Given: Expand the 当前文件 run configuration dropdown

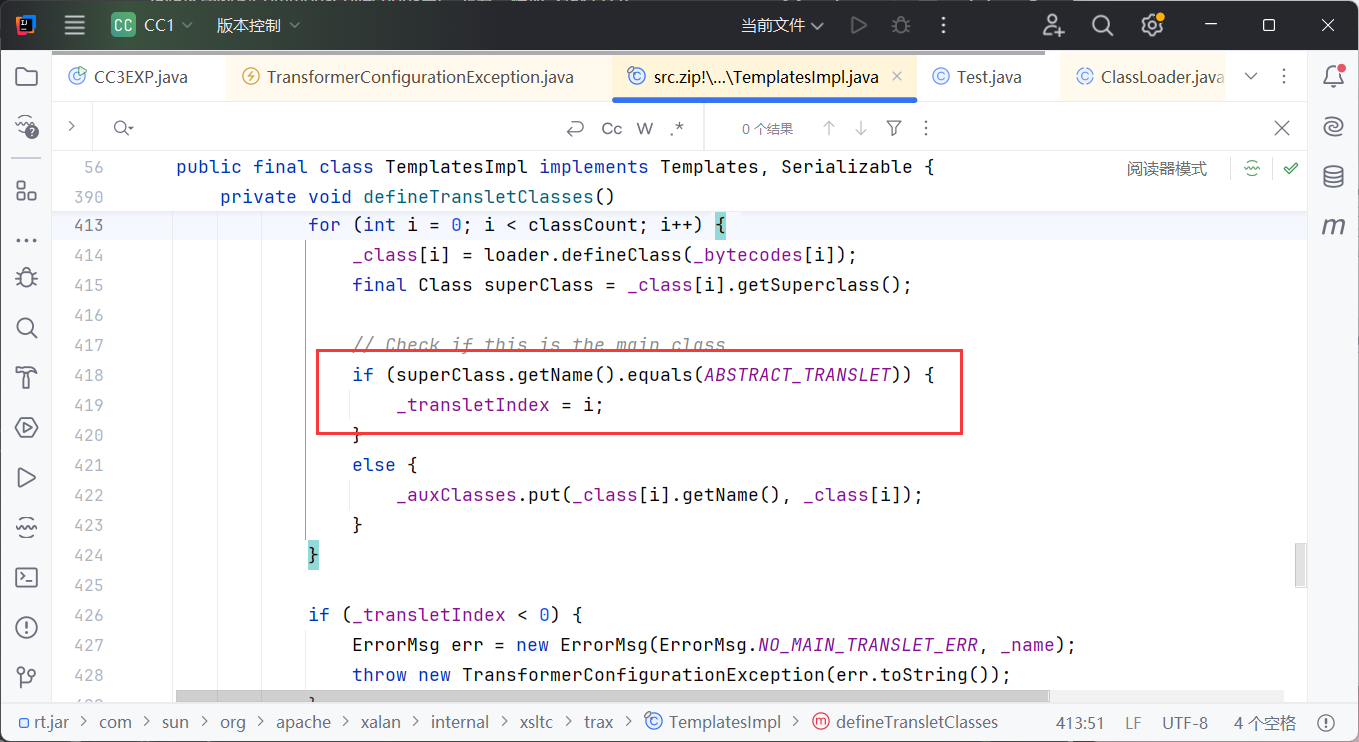Looking at the screenshot, I should coord(782,26).
